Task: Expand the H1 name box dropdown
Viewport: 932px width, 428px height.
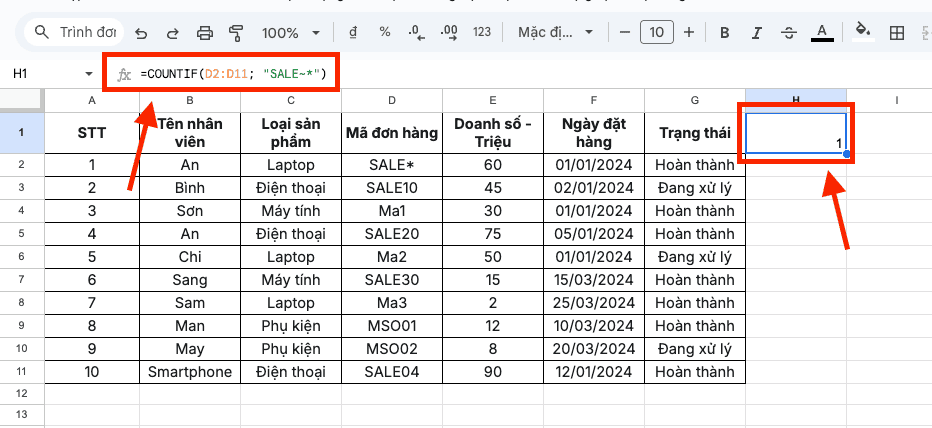Action: (x=89, y=74)
